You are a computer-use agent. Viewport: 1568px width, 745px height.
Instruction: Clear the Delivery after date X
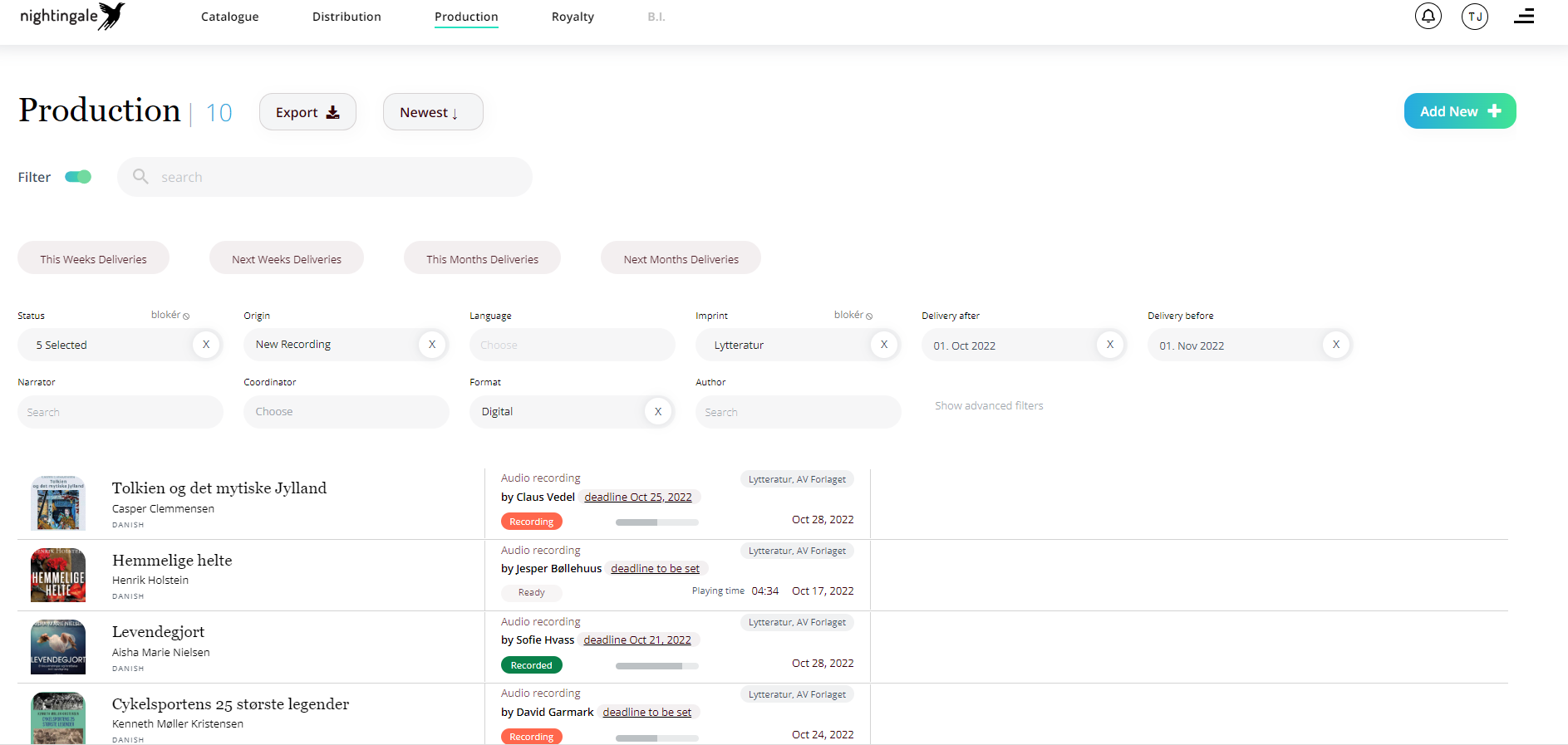tap(1110, 344)
